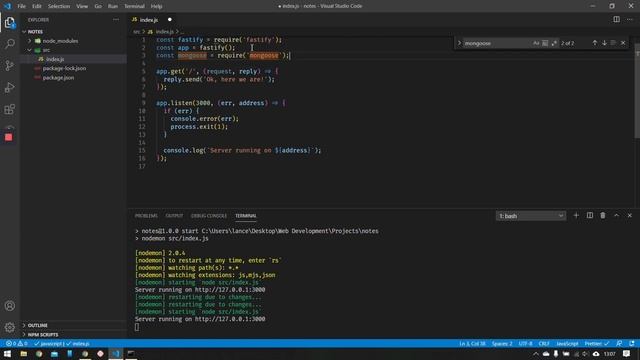640x360 pixels.
Task: Switch to the PROBLEMS panel tab
Action: [146, 216]
